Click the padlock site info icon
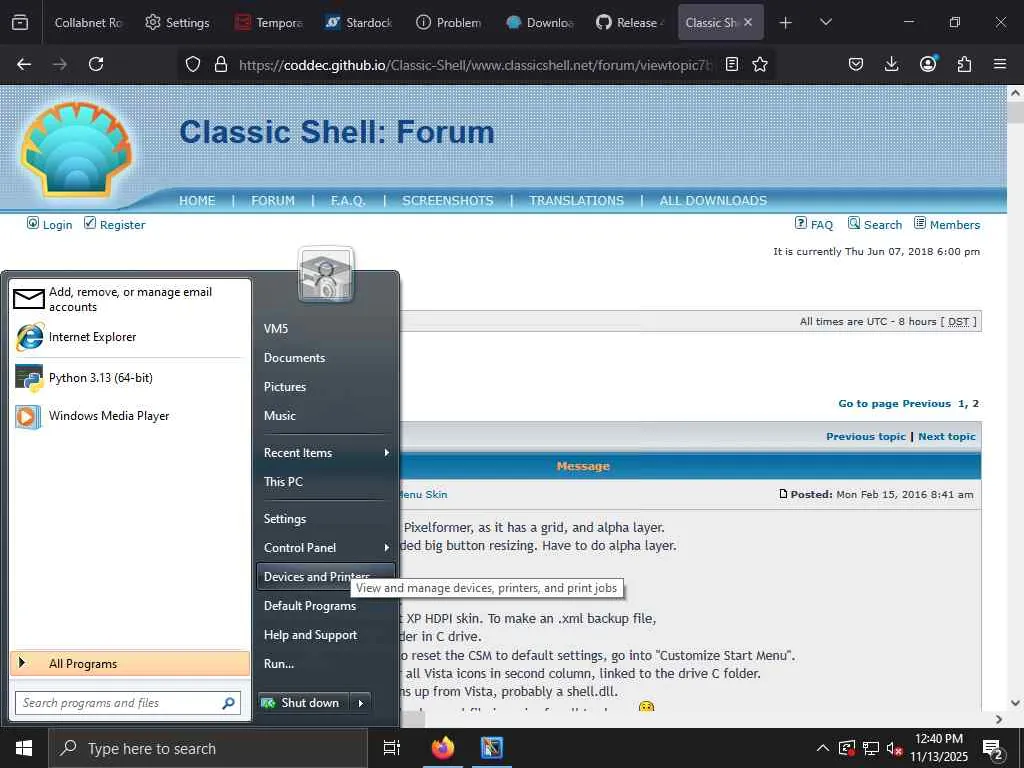The image size is (1024, 768). coord(221,64)
